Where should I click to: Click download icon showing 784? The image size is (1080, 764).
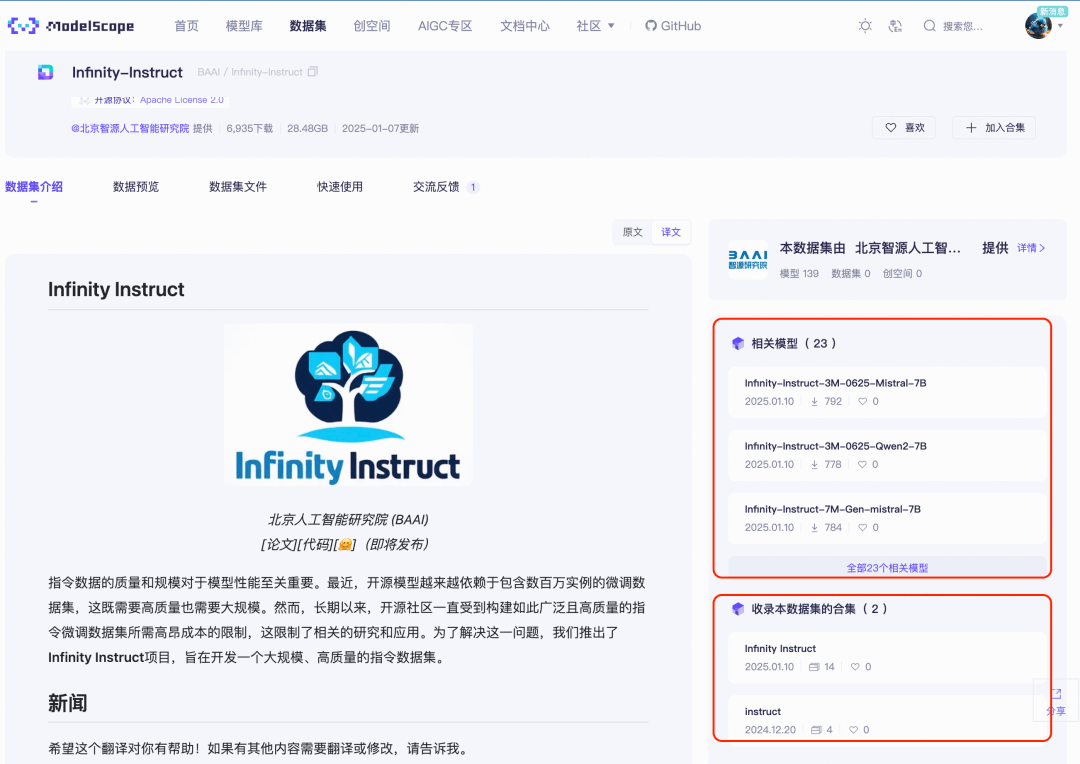814,528
